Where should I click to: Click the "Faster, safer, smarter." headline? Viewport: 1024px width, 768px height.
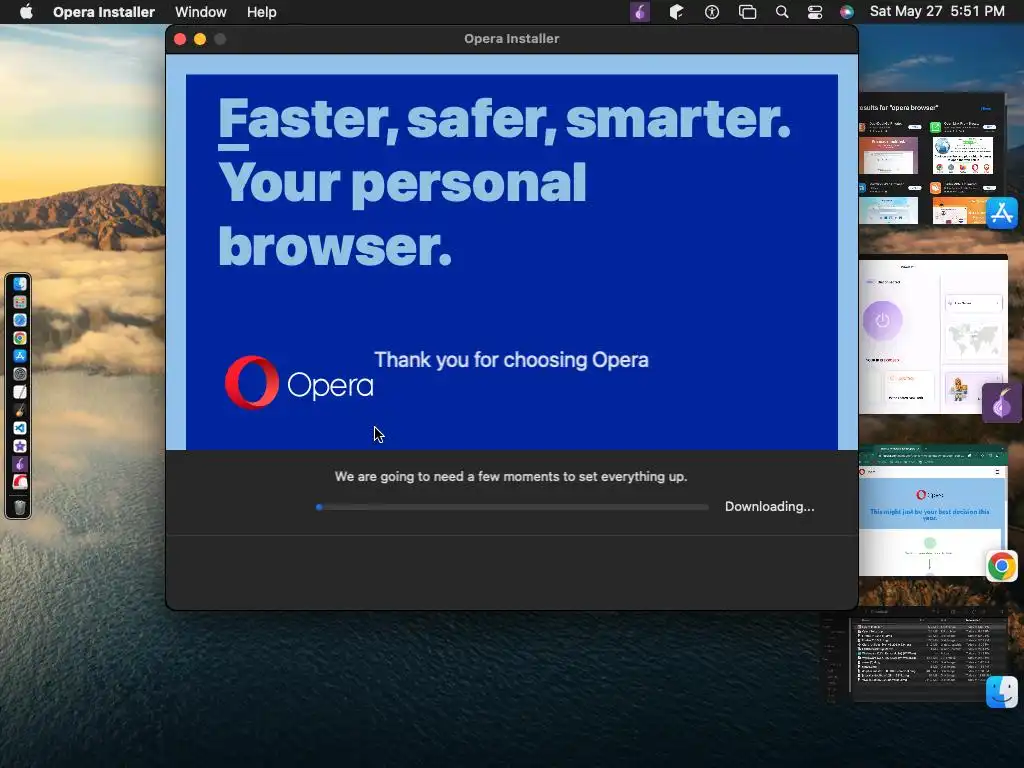pos(504,119)
